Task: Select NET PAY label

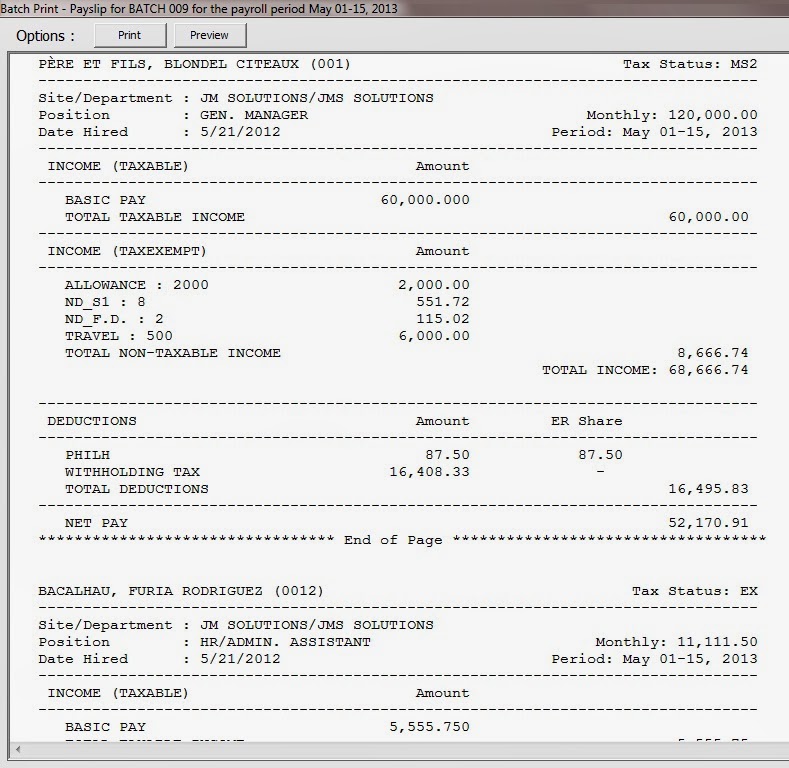Action: (96, 523)
